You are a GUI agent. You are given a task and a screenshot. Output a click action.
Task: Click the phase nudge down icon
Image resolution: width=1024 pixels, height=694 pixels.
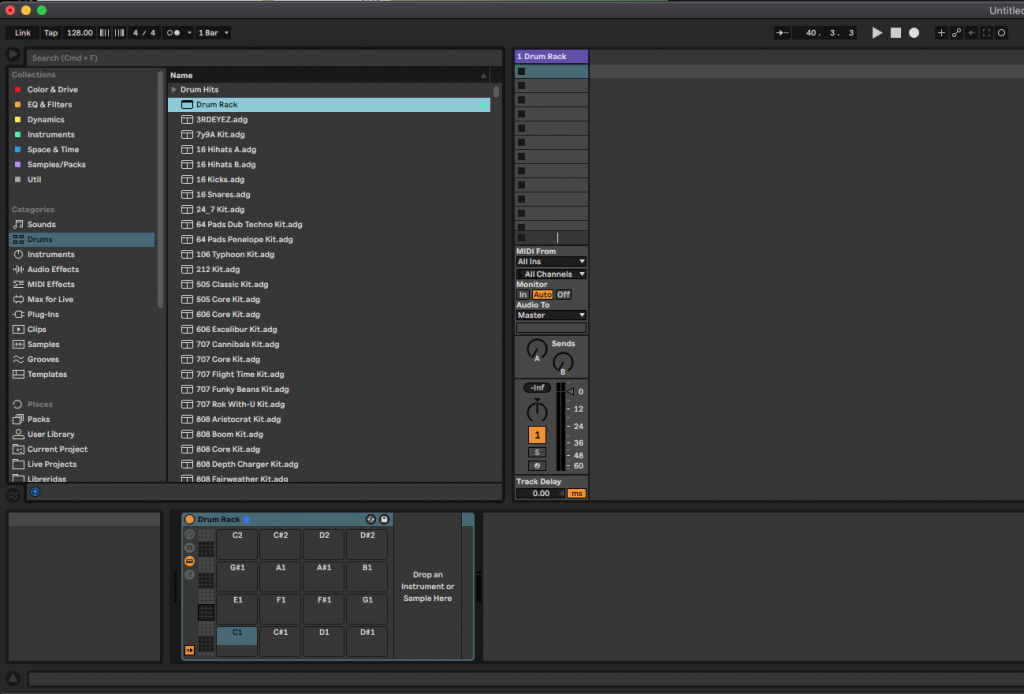104,33
